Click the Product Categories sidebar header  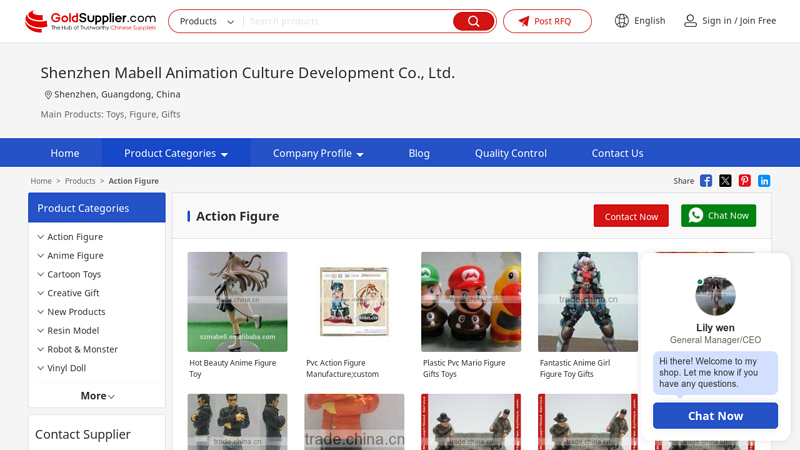(97, 208)
